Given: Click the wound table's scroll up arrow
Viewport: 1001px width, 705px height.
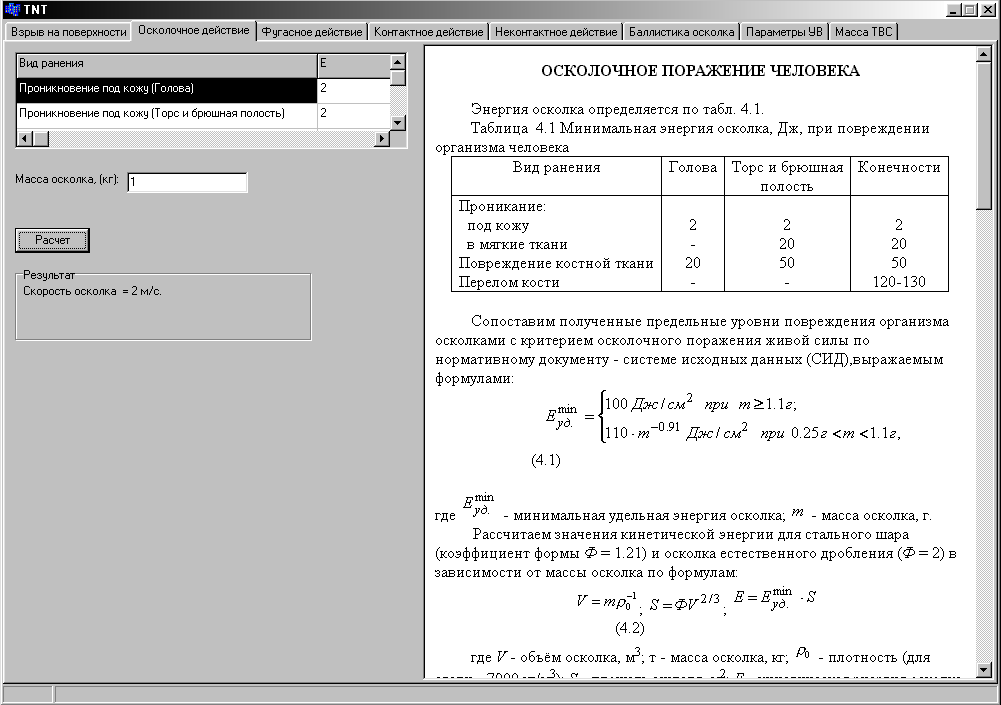Looking at the screenshot, I should click(398, 62).
